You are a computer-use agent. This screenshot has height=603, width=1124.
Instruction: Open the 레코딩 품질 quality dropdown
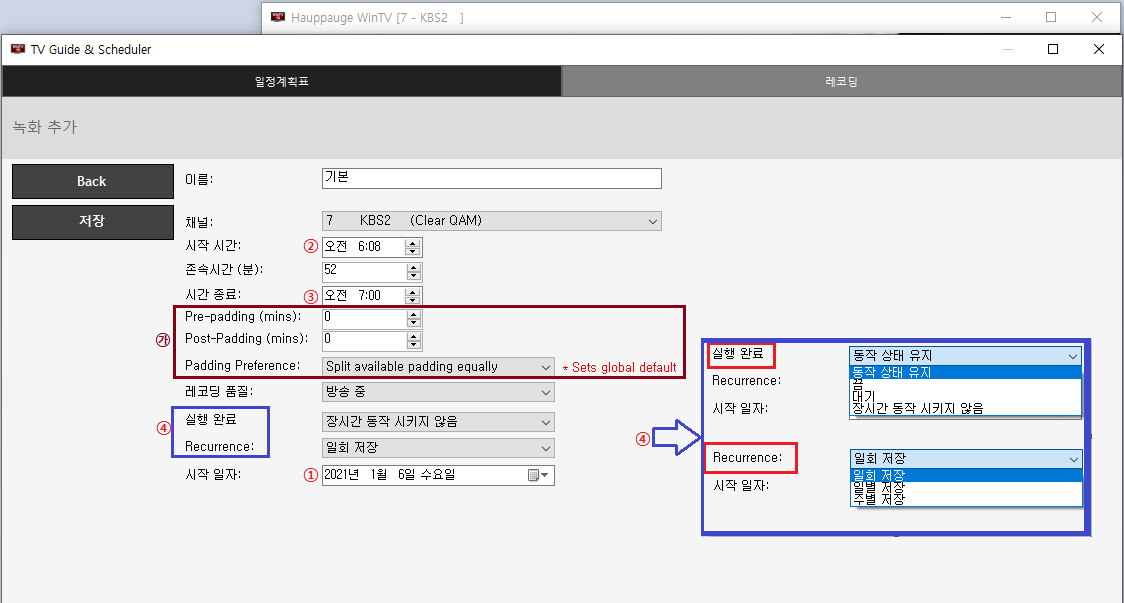pos(438,392)
